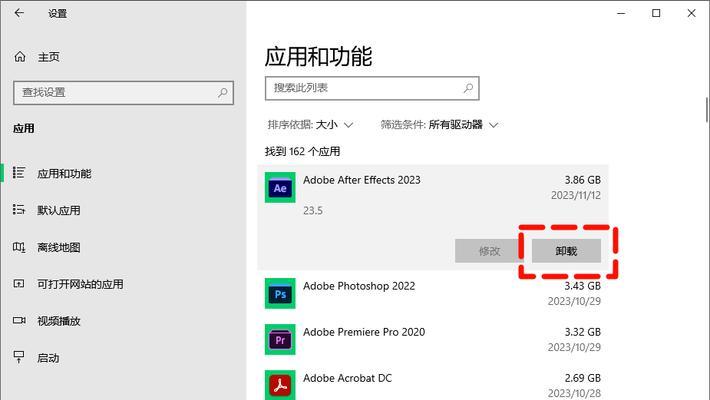Click the back arrow in Settings
The width and height of the screenshot is (710, 400).
[19, 13]
